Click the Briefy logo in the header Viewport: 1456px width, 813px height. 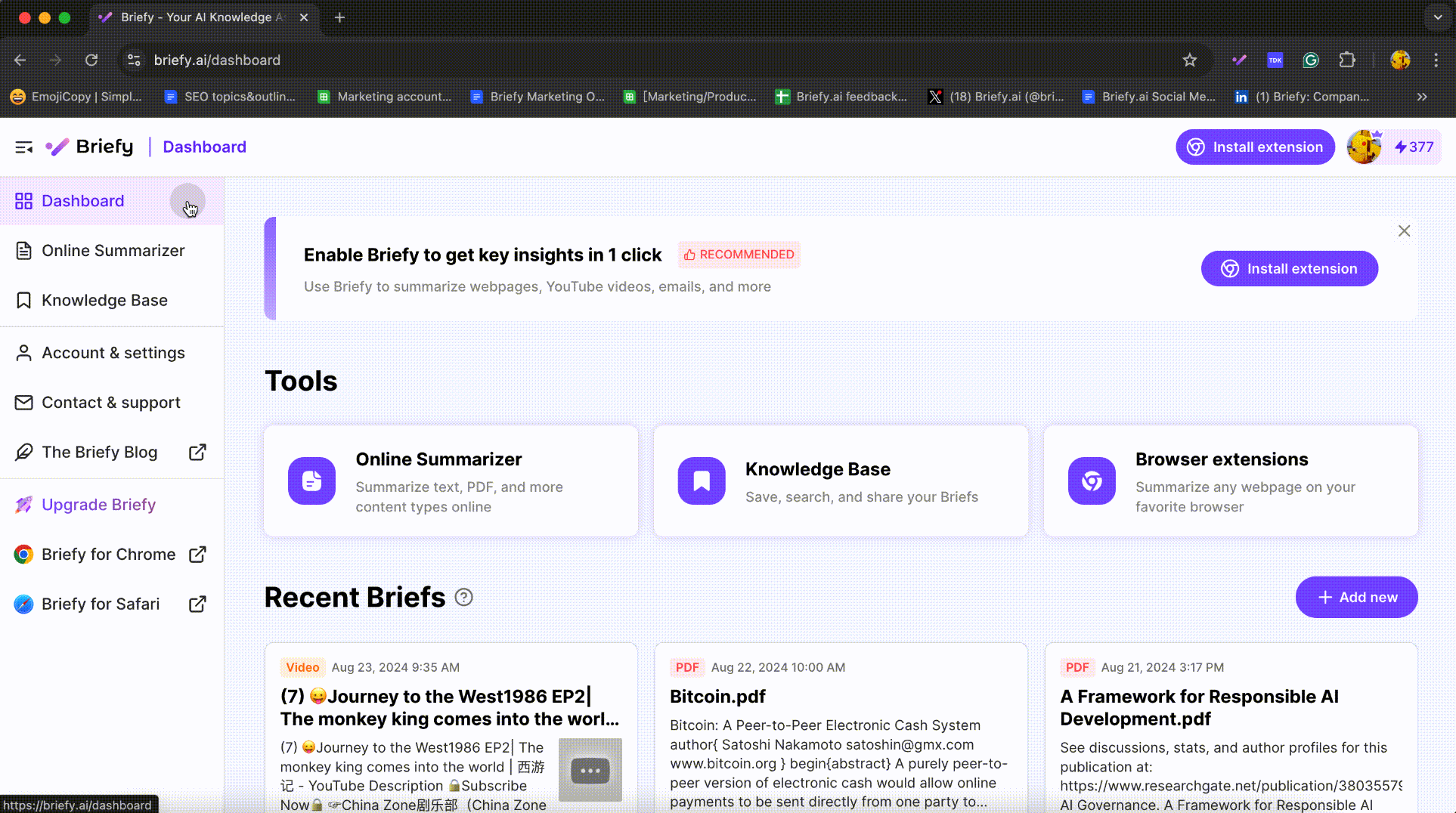(x=89, y=147)
